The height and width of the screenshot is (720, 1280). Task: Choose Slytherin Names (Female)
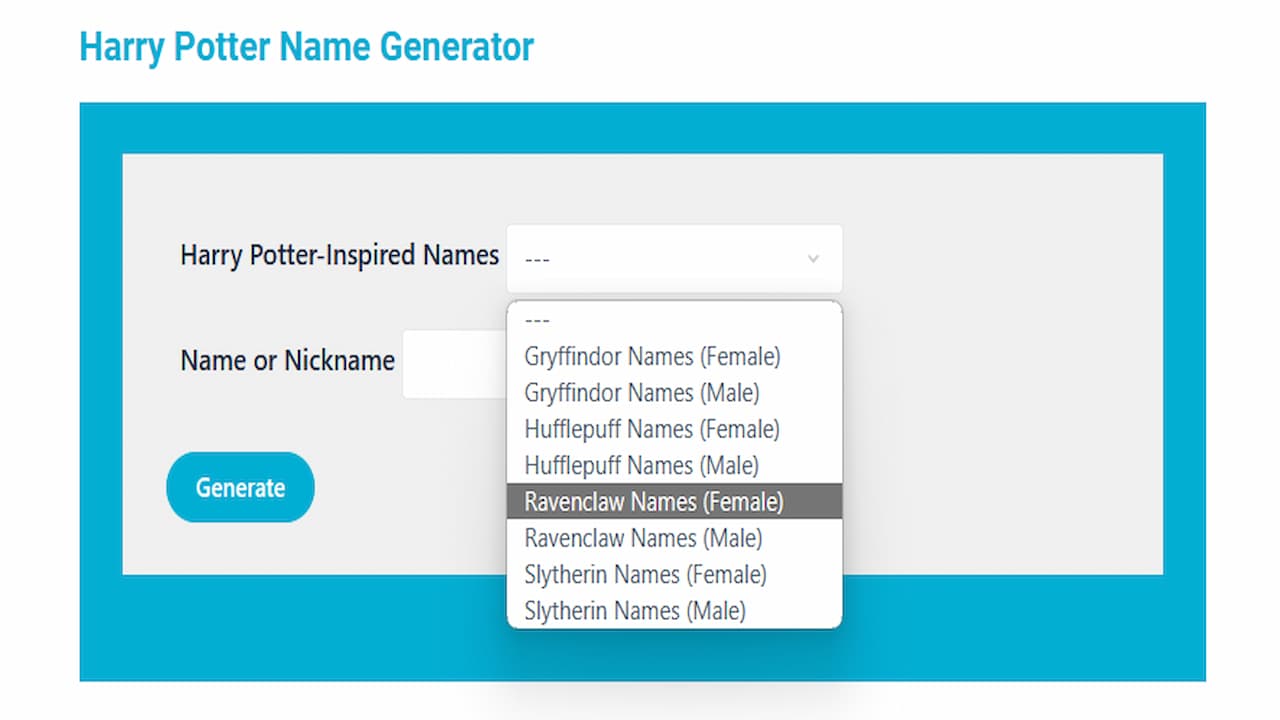pyautogui.click(x=645, y=575)
